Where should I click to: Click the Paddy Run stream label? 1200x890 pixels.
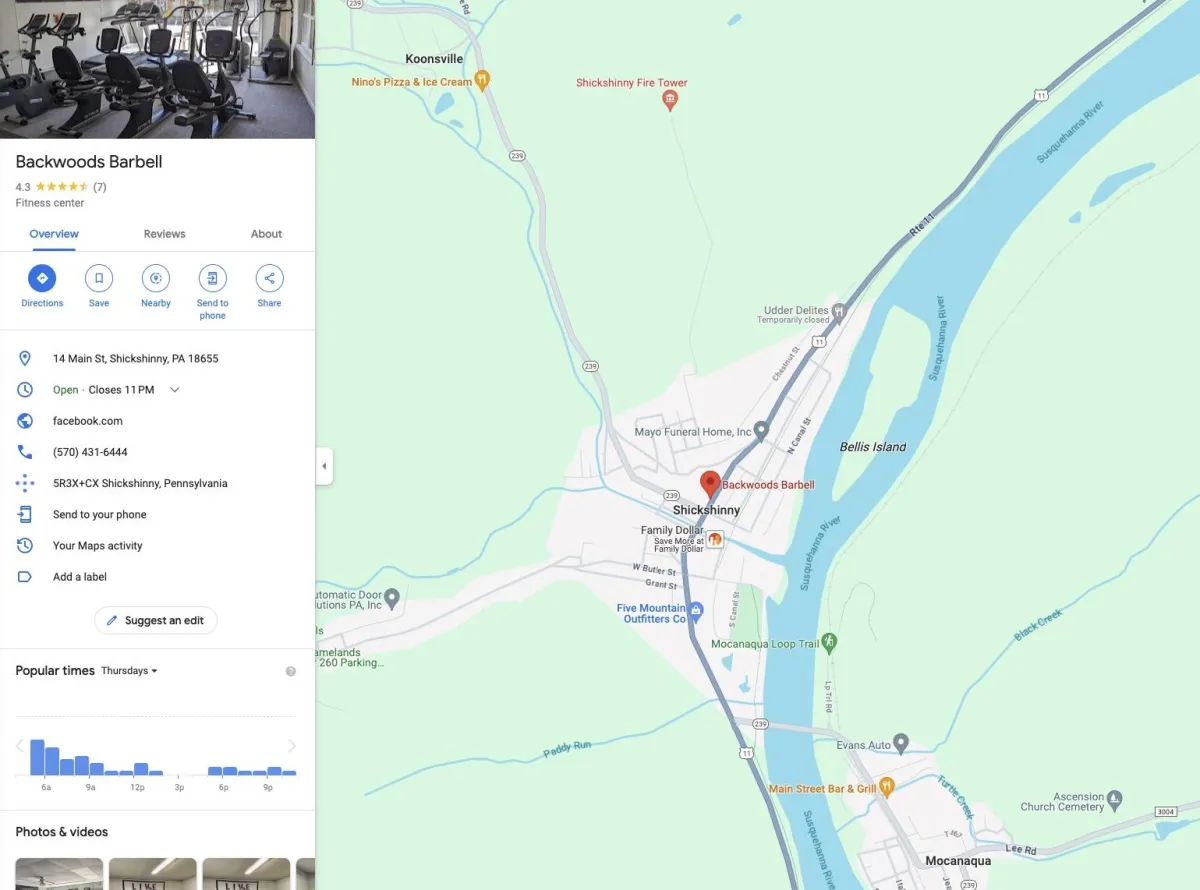coord(567,749)
